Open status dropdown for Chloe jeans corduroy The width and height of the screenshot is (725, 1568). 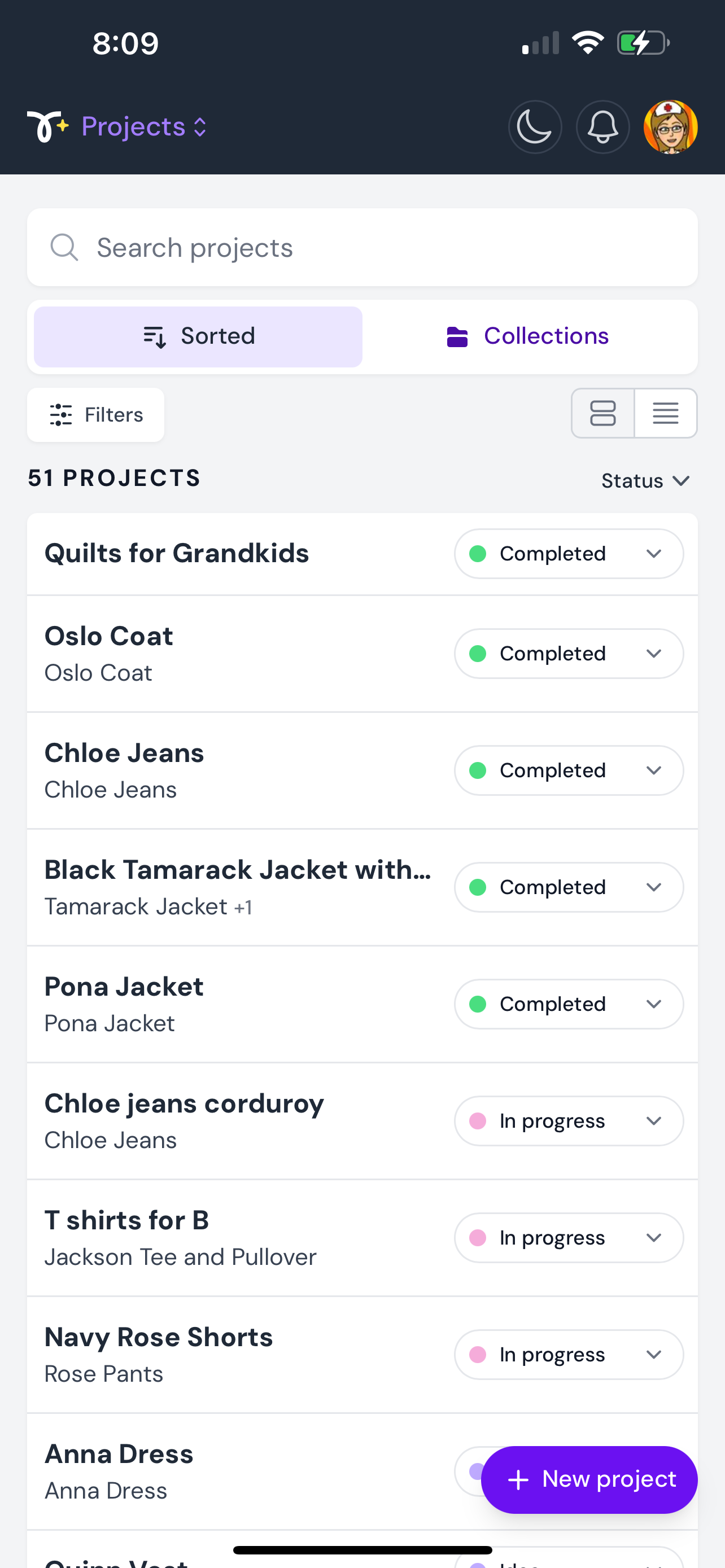[x=569, y=1120]
